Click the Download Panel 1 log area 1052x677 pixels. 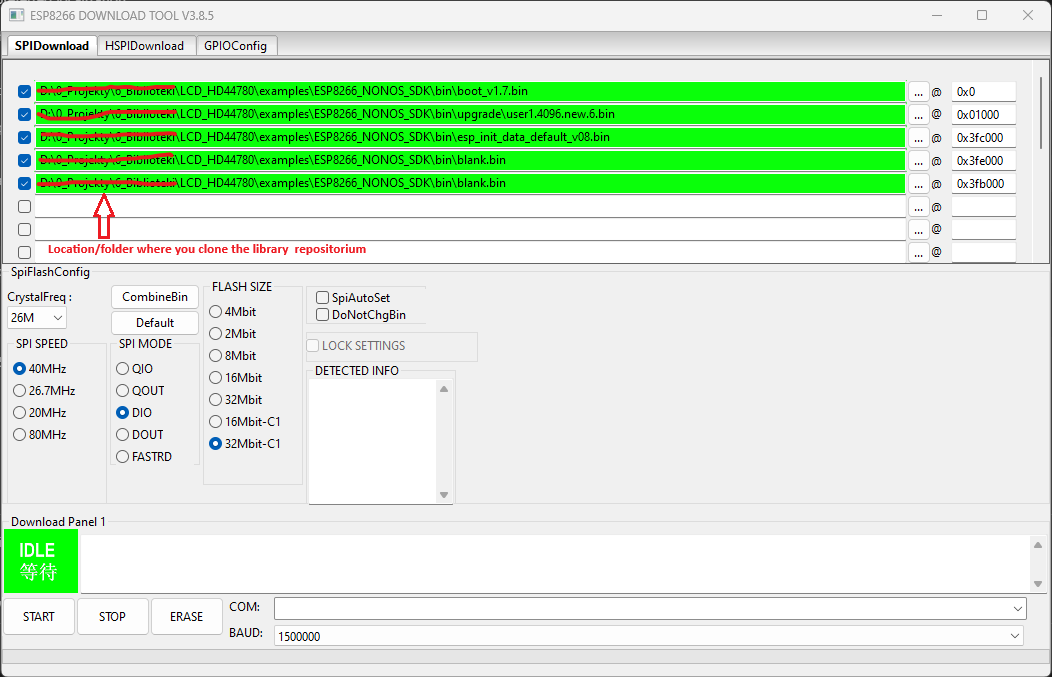pos(555,564)
